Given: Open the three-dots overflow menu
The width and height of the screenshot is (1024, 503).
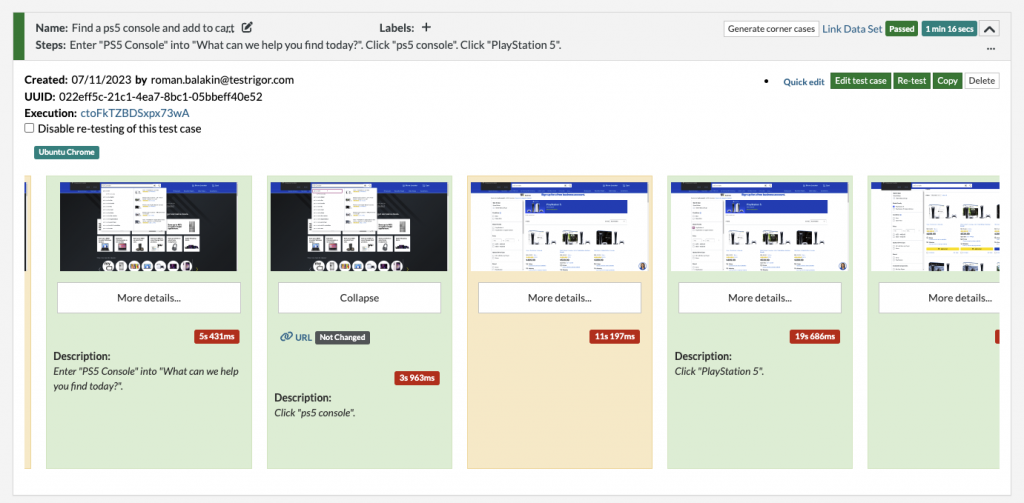Looking at the screenshot, I should pyautogui.click(x=990, y=47).
